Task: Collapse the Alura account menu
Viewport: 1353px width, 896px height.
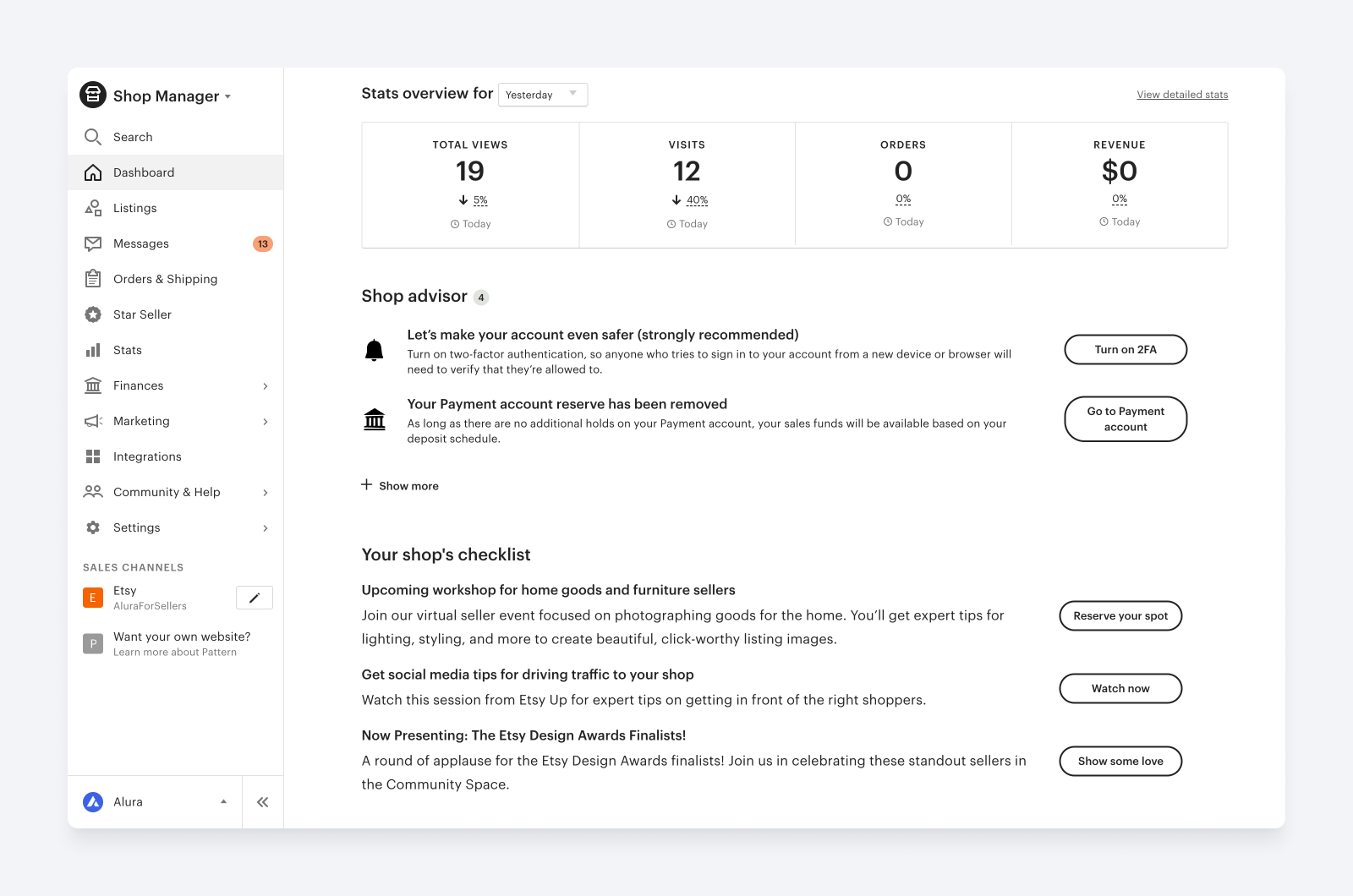Action: coord(223,801)
